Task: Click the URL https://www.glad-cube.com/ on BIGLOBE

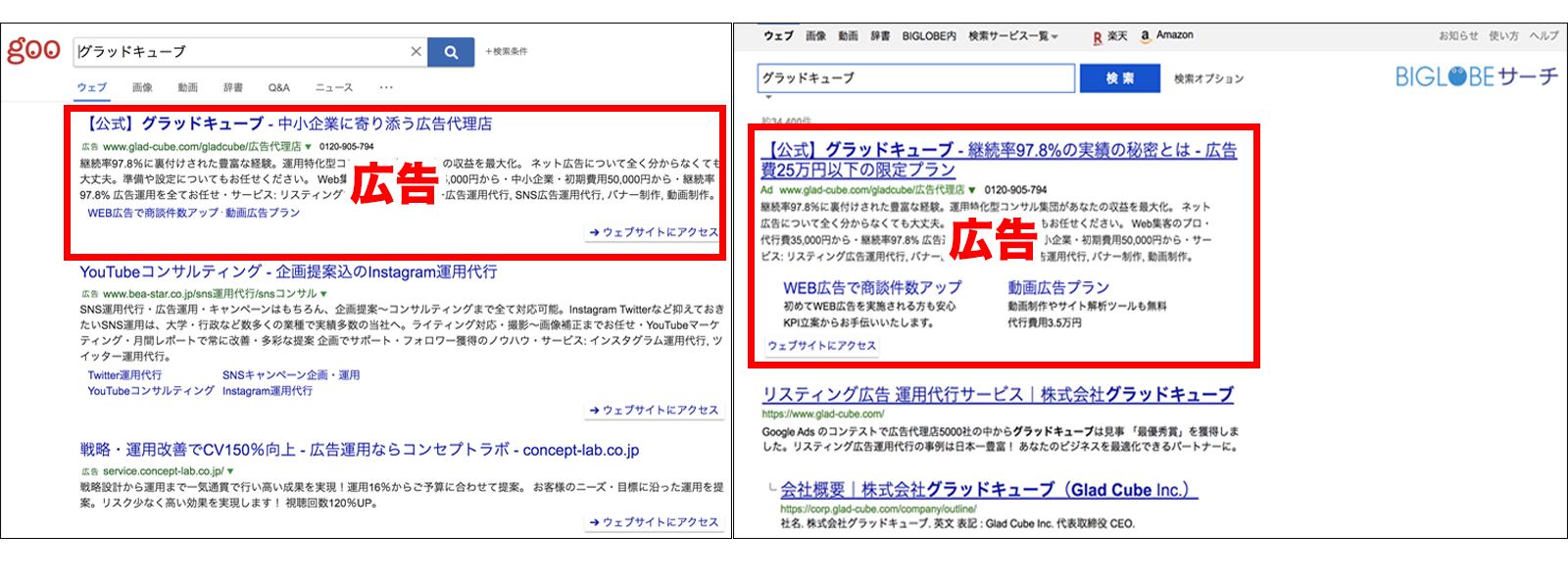Action: click(x=823, y=415)
